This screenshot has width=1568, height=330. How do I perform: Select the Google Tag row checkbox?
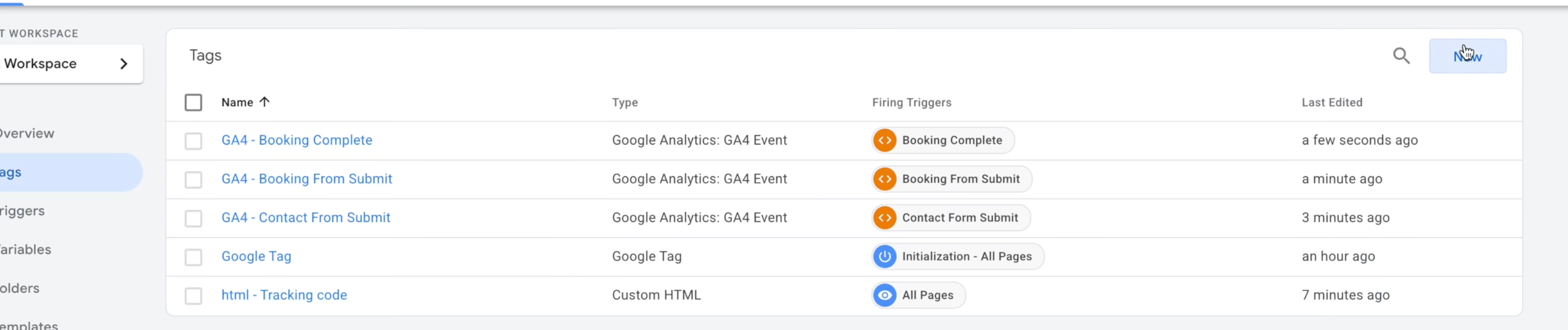point(194,257)
